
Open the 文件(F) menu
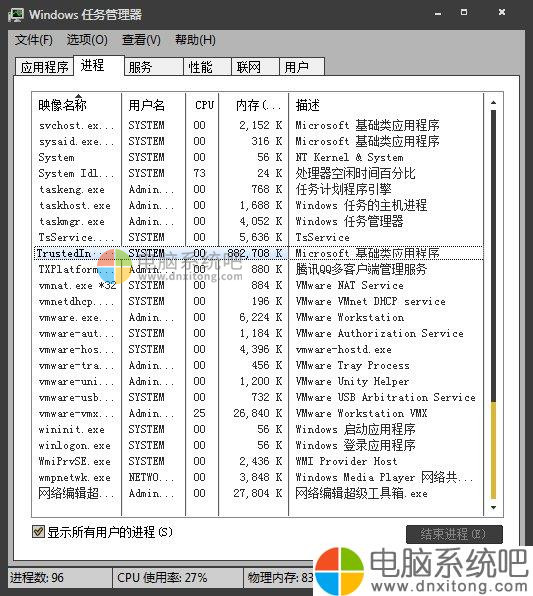pos(33,40)
